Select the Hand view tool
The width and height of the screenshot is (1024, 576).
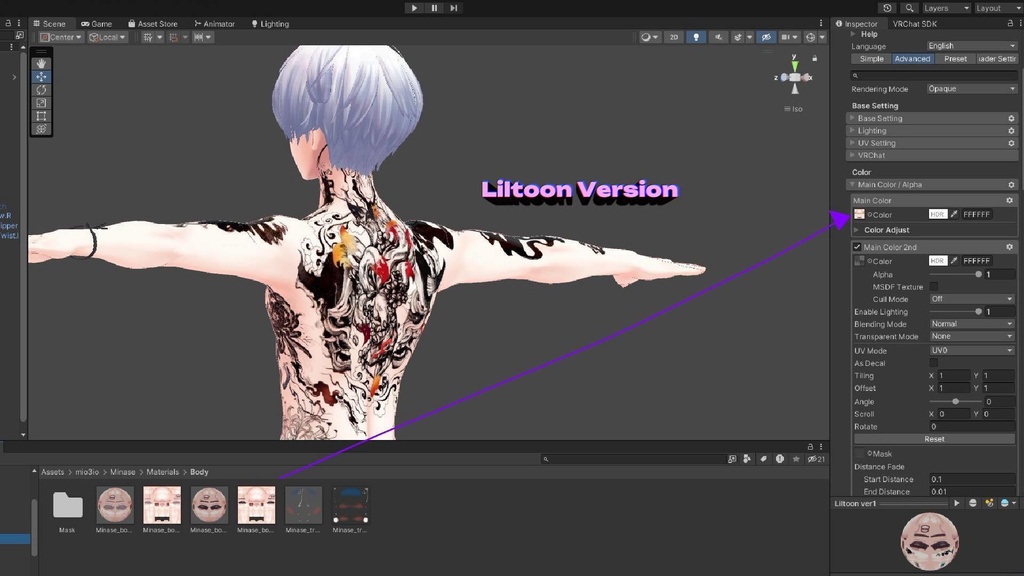pos(41,63)
